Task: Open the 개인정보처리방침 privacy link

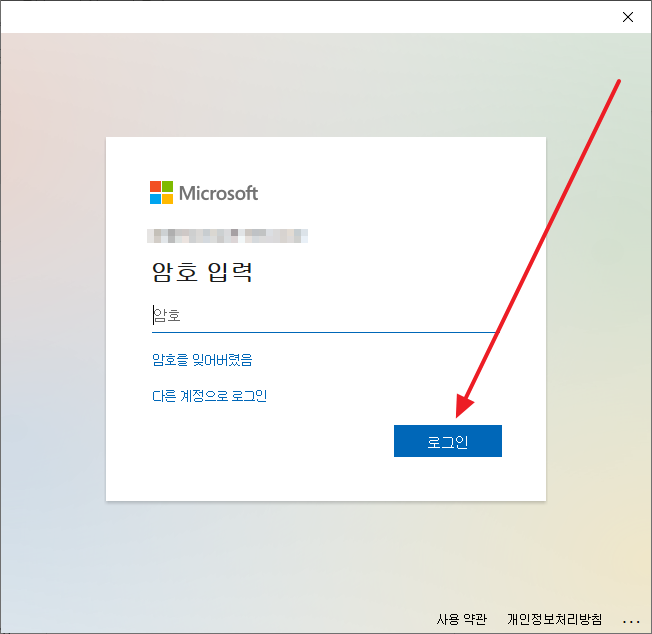Action: [x=554, y=619]
